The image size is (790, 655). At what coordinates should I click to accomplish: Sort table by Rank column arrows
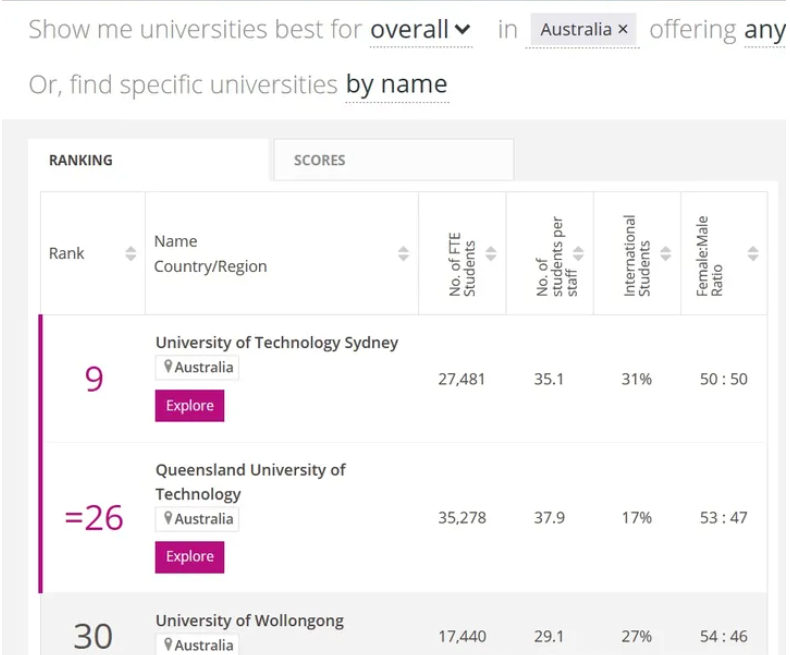click(x=130, y=254)
